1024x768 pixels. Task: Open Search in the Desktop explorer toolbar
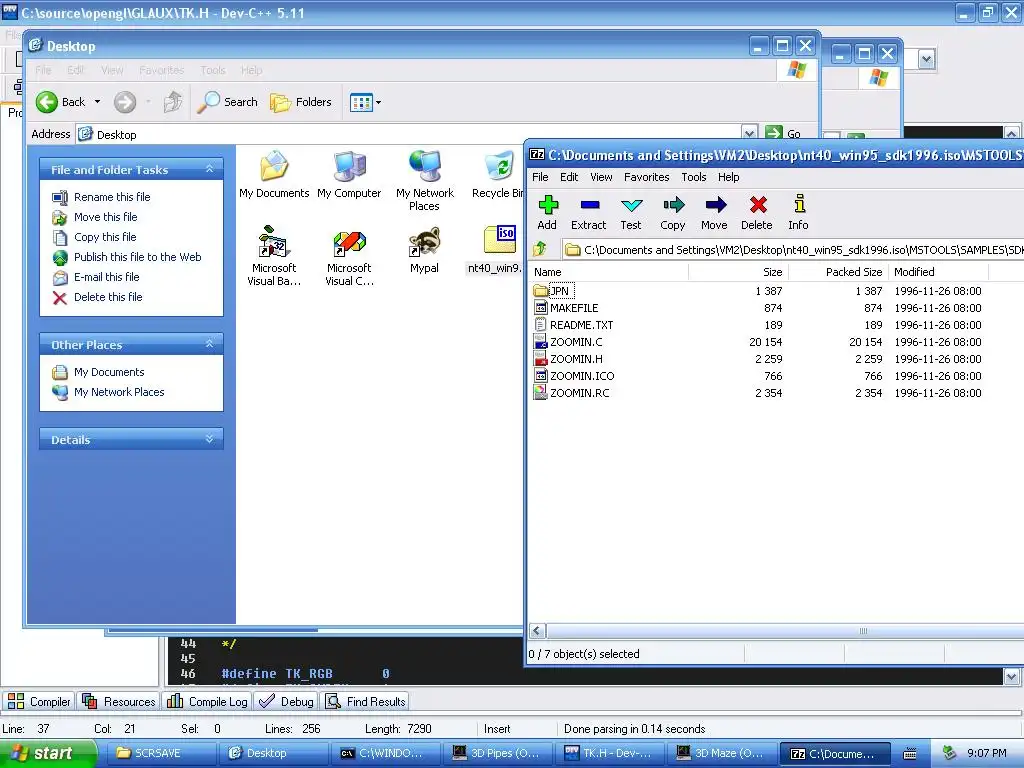[227, 102]
